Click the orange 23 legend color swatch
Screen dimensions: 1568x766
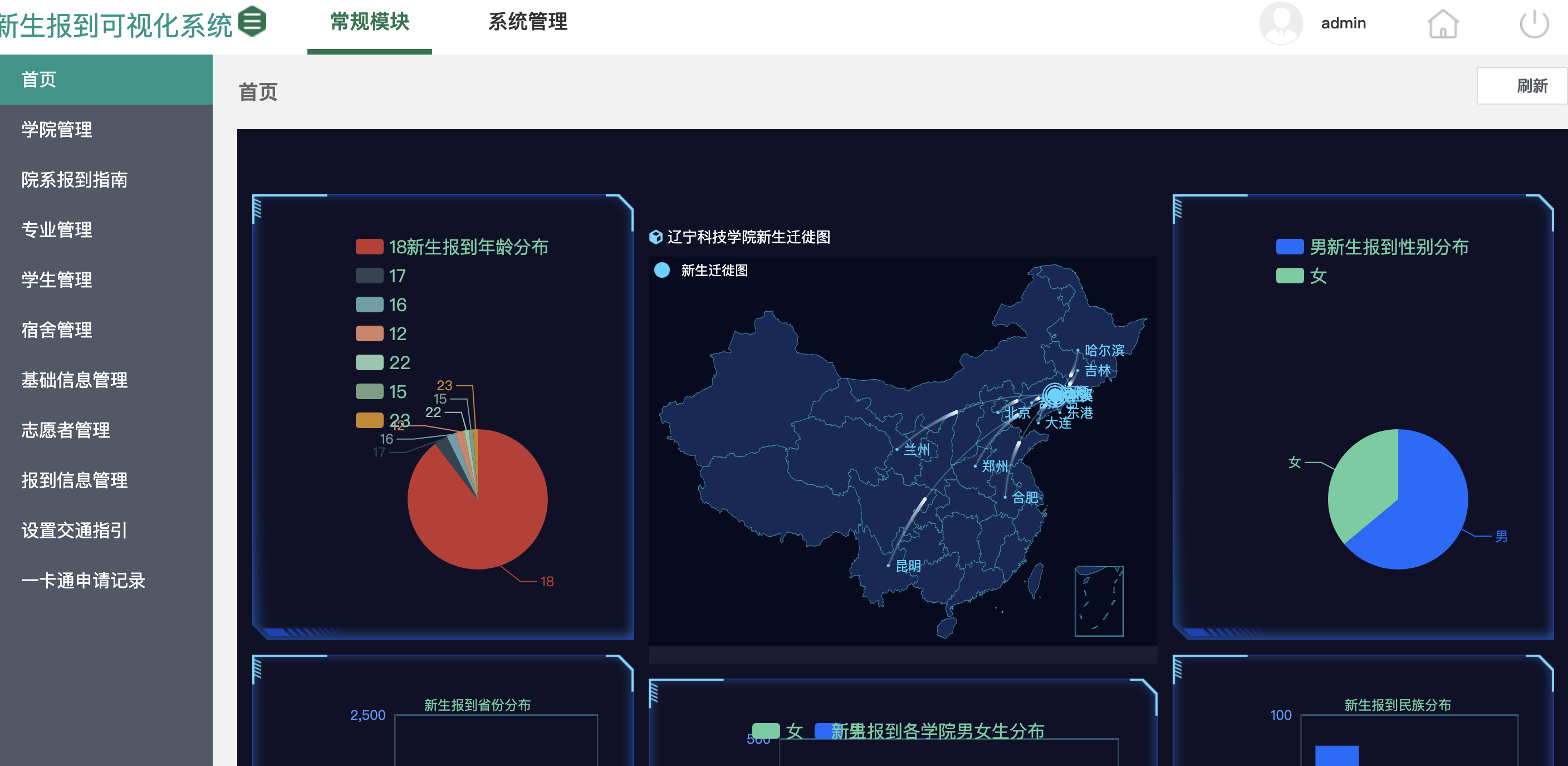click(x=370, y=420)
